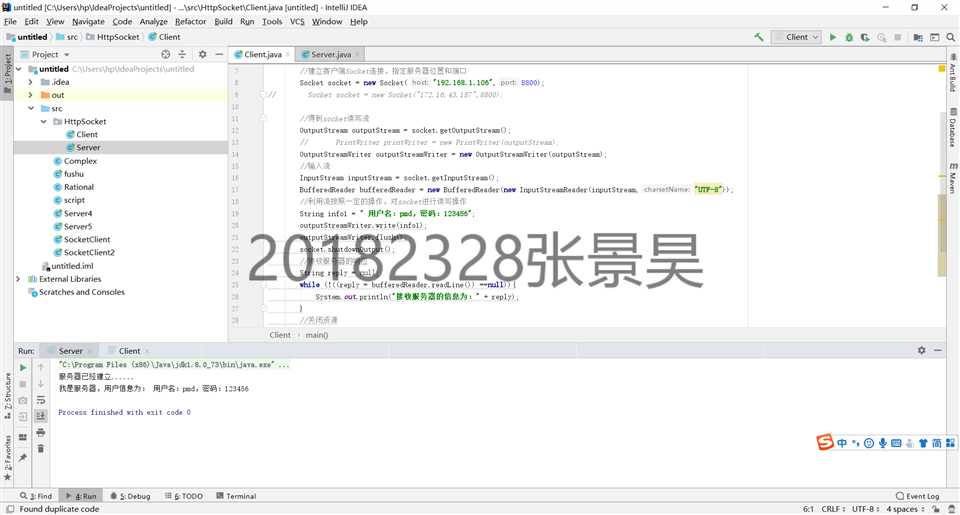The width and height of the screenshot is (960, 515).
Task: Minimize the Run panel with minus icon
Action: point(937,350)
